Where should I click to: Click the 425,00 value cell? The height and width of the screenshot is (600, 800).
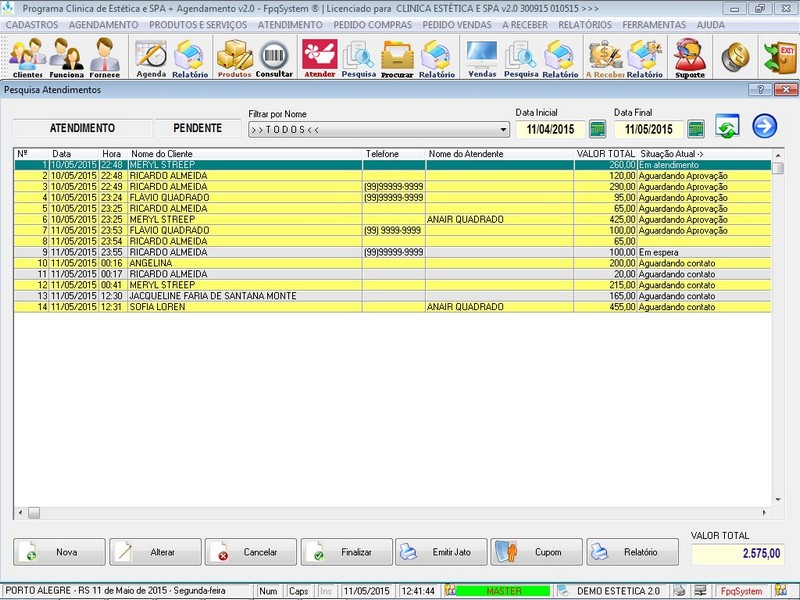[605, 219]
